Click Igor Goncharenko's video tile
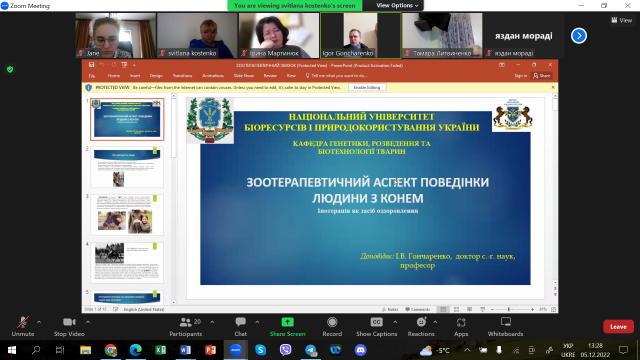 point(360,36)
